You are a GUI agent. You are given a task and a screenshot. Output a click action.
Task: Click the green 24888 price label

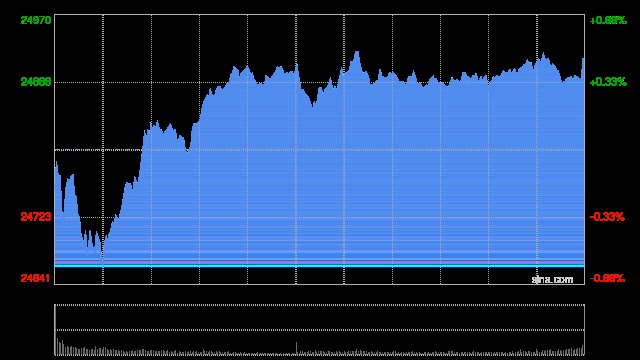point(36,82)
